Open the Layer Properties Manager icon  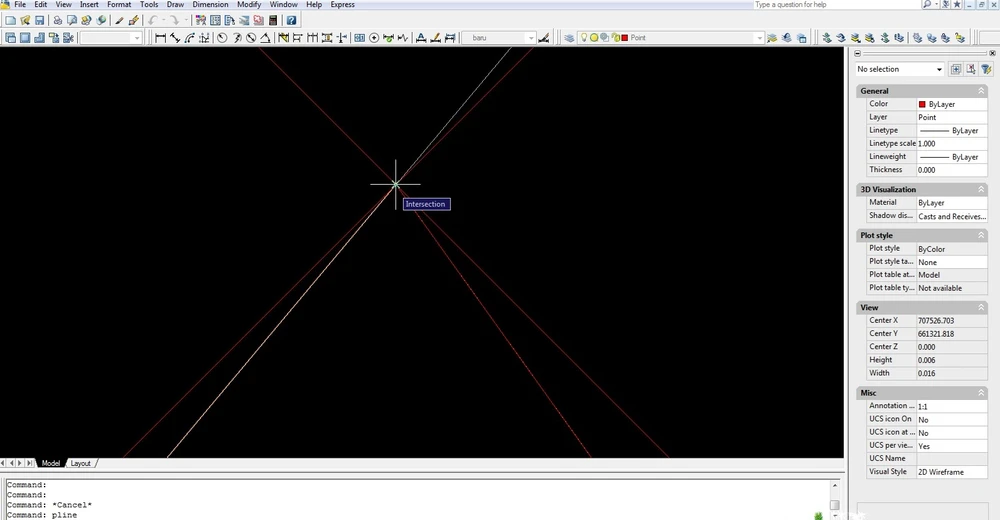tap(570, 38)
